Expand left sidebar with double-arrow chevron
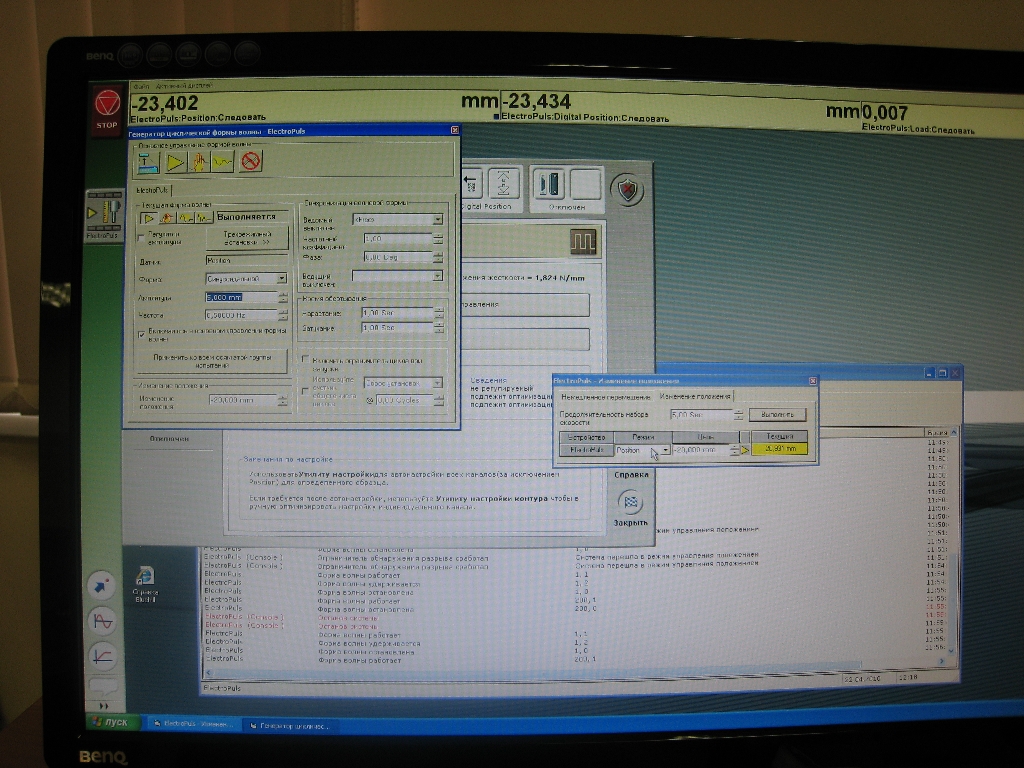 tap(103, 706)
